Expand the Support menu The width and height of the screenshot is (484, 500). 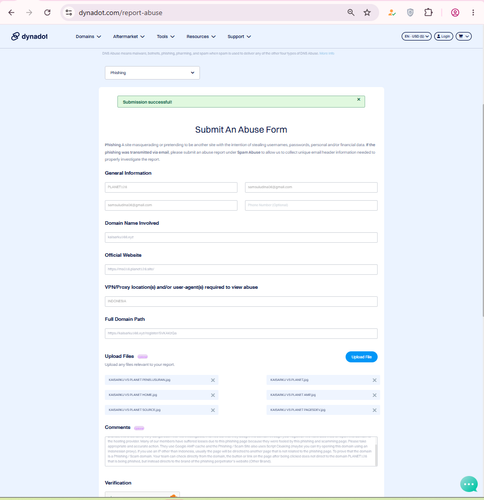[x=239, y=36]
